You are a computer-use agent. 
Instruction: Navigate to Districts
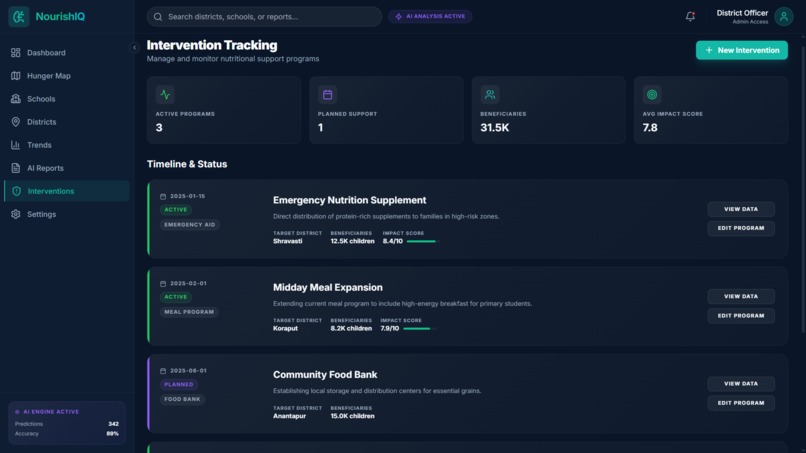(x=67, y=122)
